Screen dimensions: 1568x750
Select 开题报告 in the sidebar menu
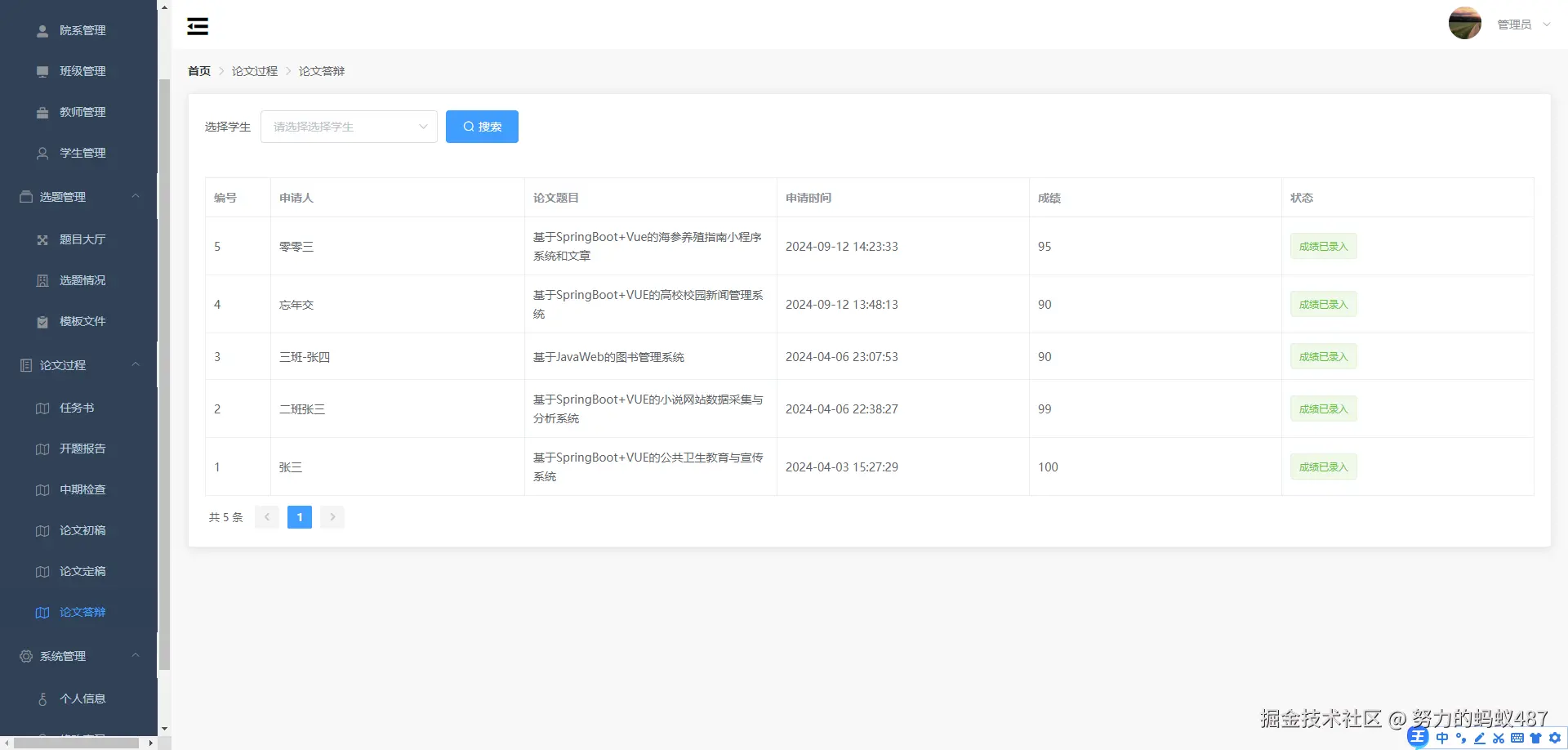coord(82,448)
